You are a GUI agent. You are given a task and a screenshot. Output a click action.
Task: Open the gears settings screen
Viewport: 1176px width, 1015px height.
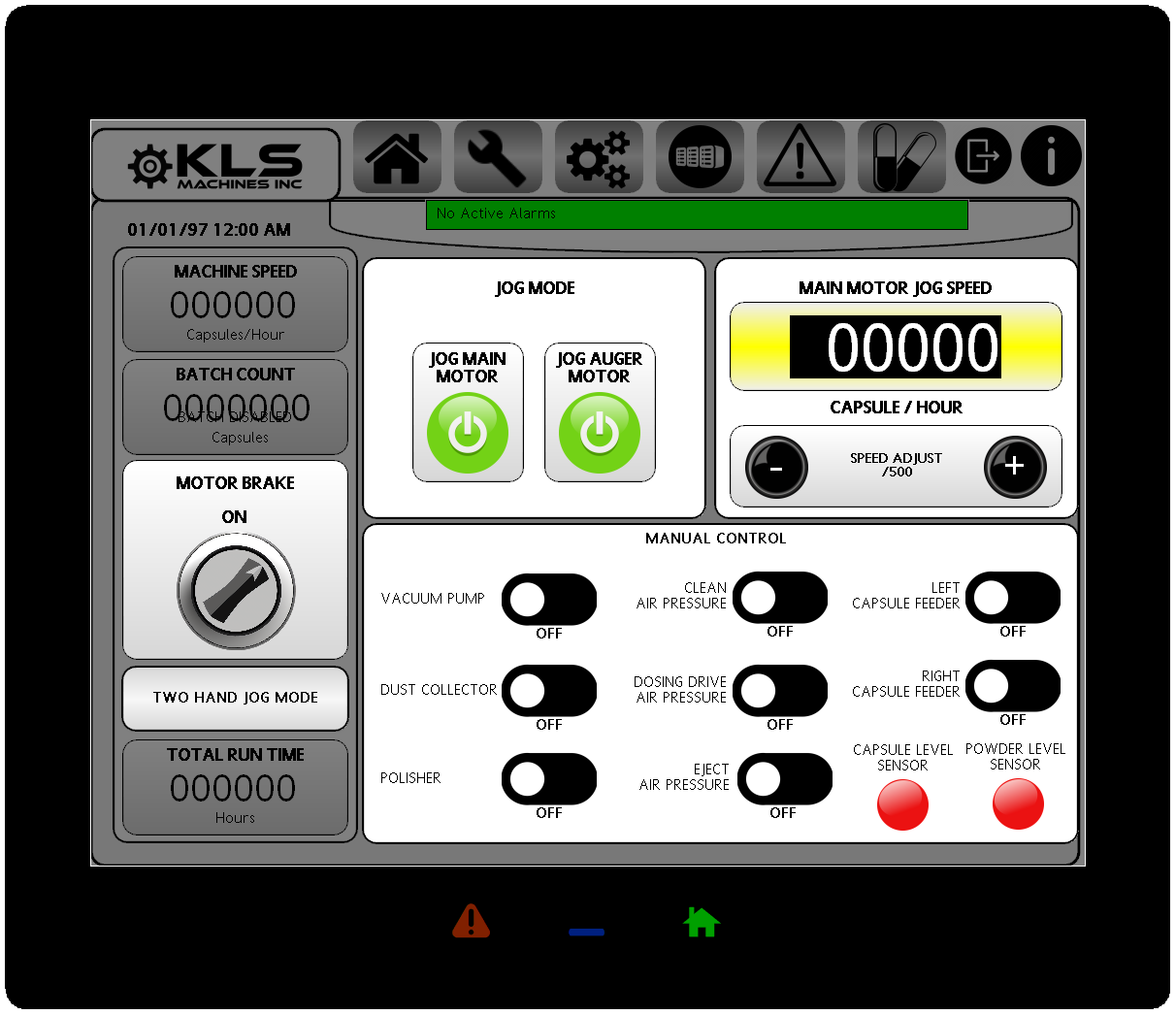(x=598, y=157)
